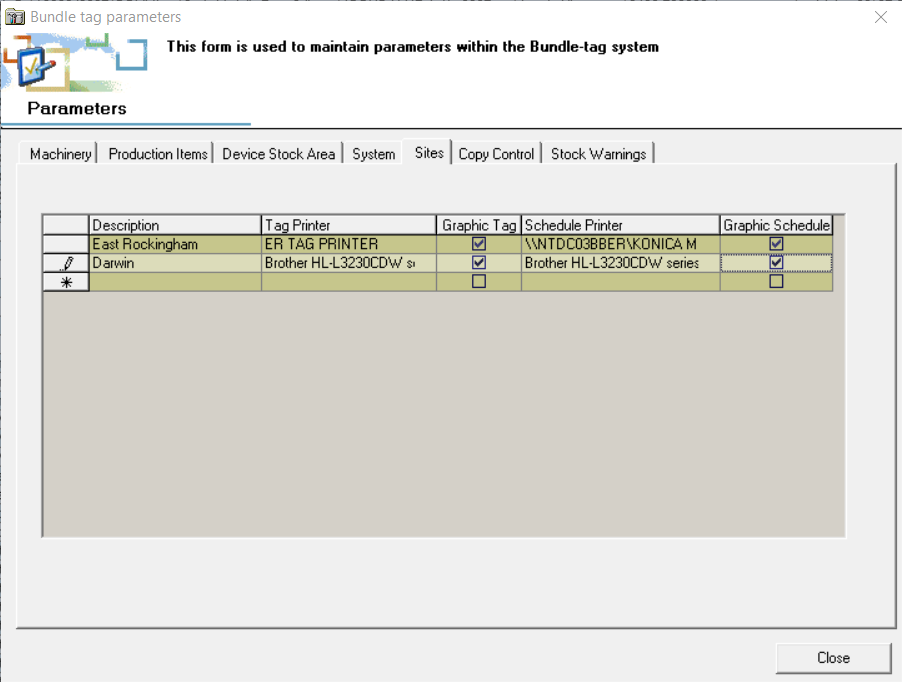
Task: Open the Production Items tab
Action: (157, 154)
